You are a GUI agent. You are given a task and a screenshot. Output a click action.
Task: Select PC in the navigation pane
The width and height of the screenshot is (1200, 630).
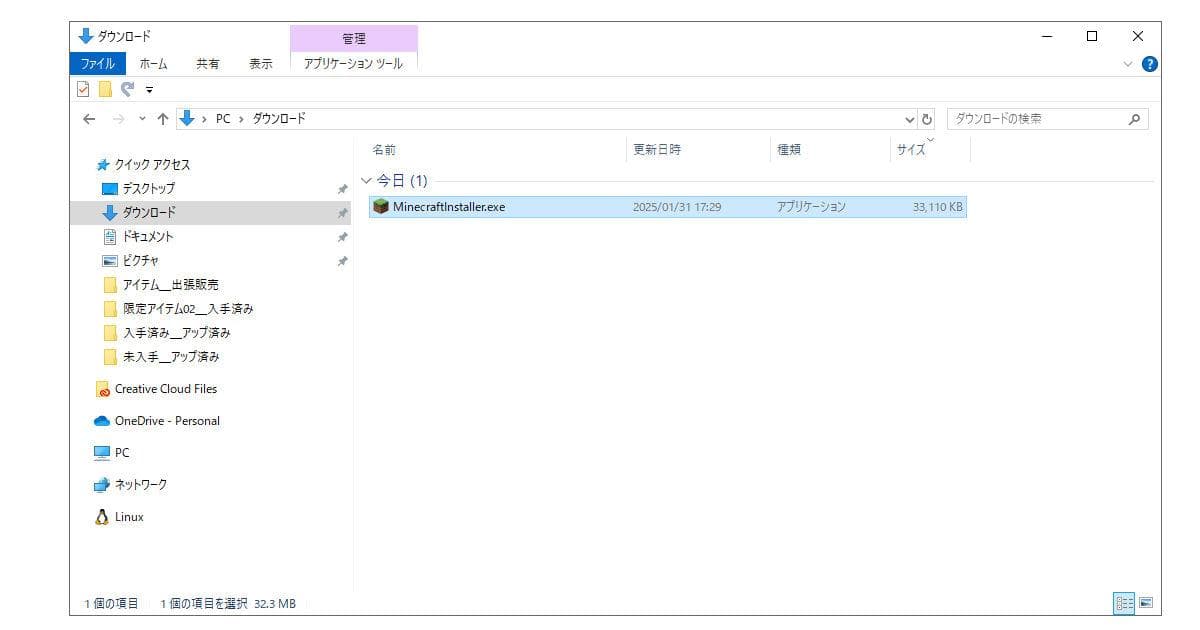pyautogui.click(x=111, y=453)
